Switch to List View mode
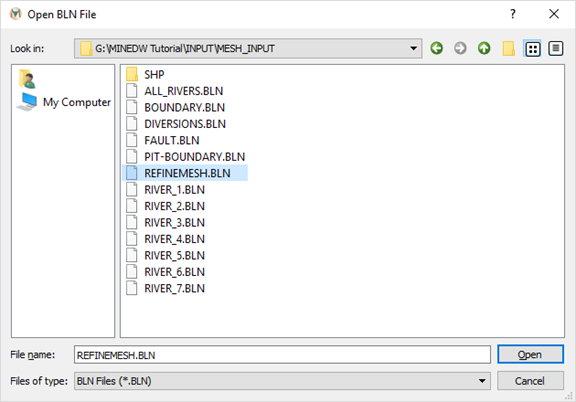The width and height of the screenshot is (576, 402). pyautogui.click(x=533, y=49)
